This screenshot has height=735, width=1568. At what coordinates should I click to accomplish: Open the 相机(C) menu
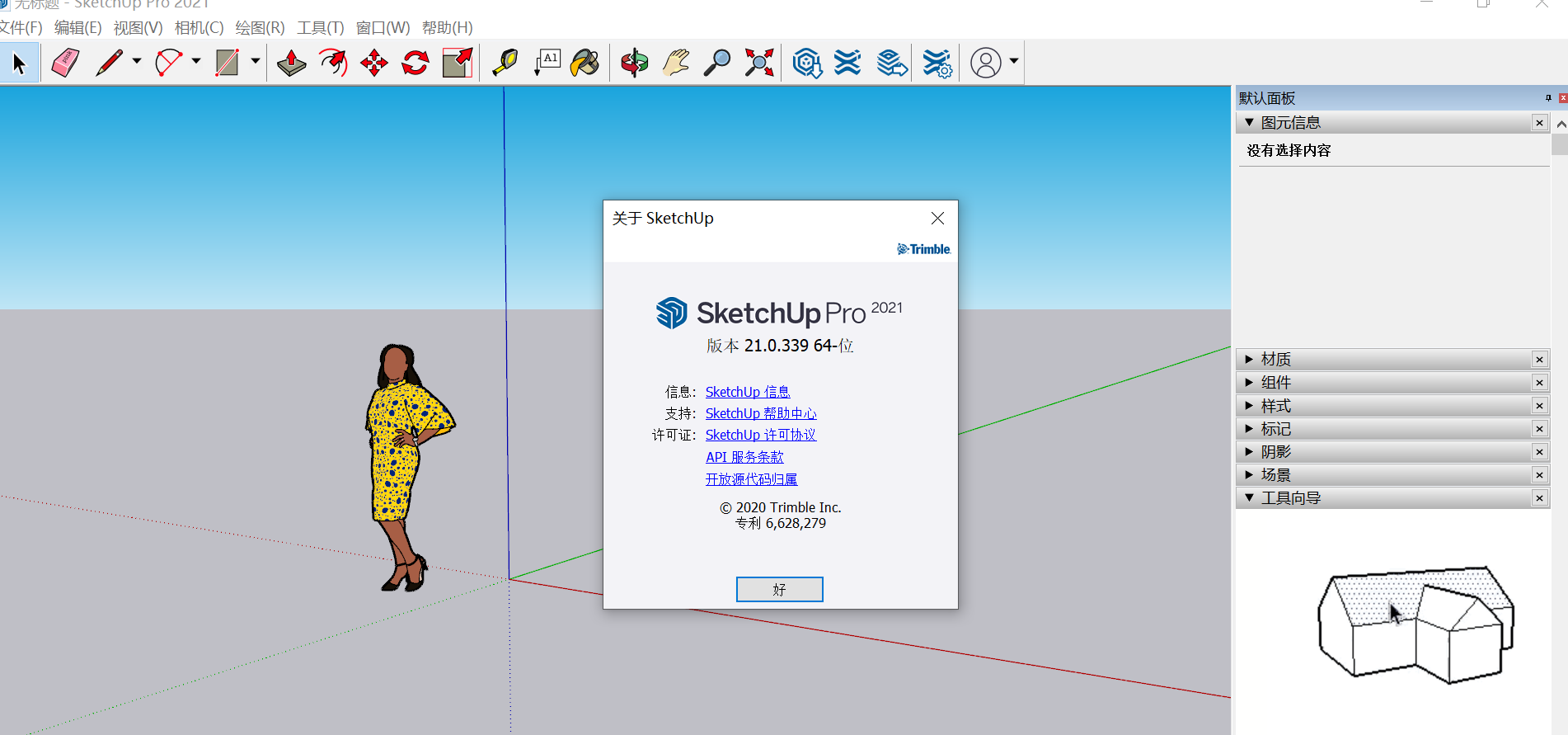point(200,28)
